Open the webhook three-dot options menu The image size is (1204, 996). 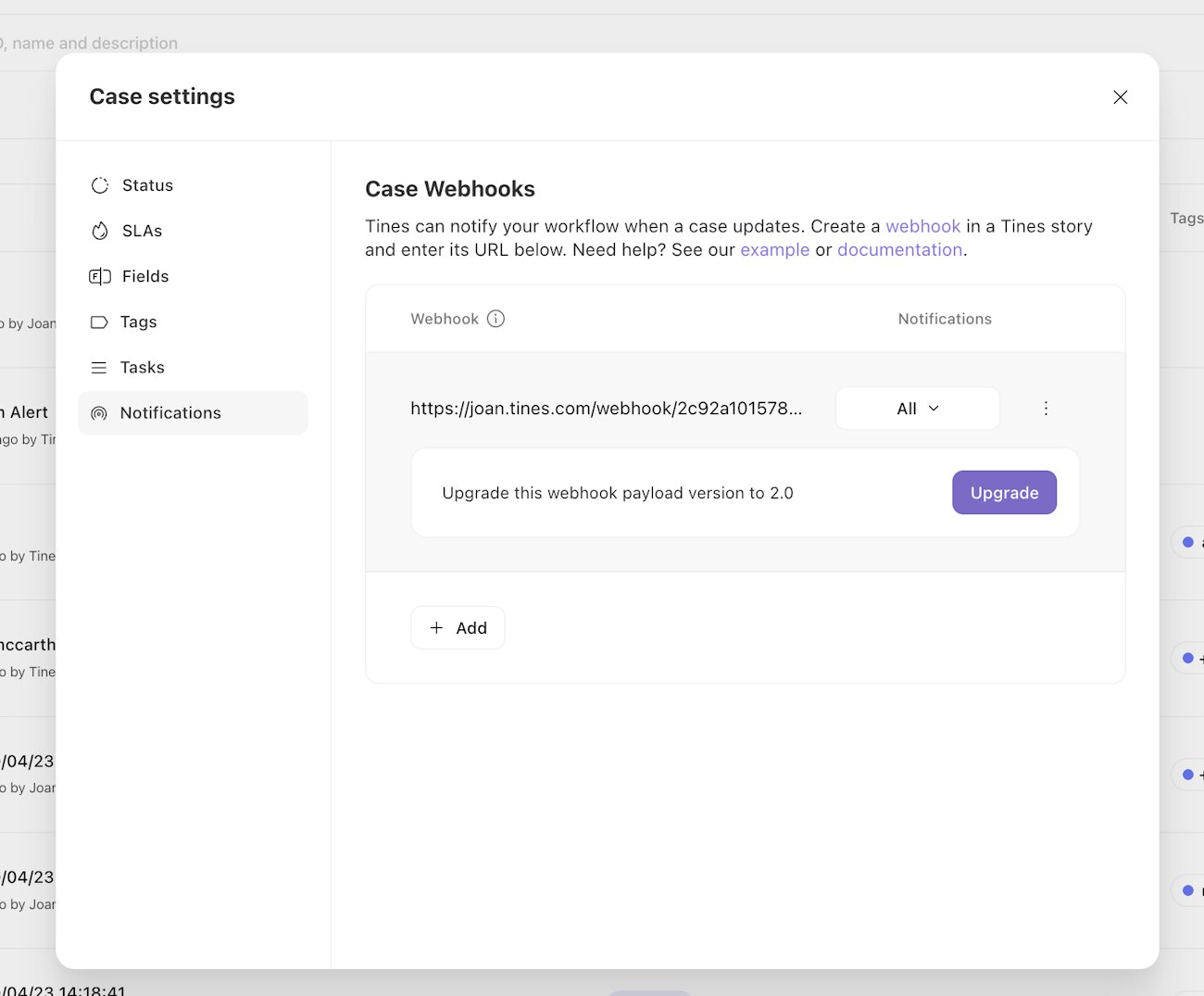tap(1046, 409)
